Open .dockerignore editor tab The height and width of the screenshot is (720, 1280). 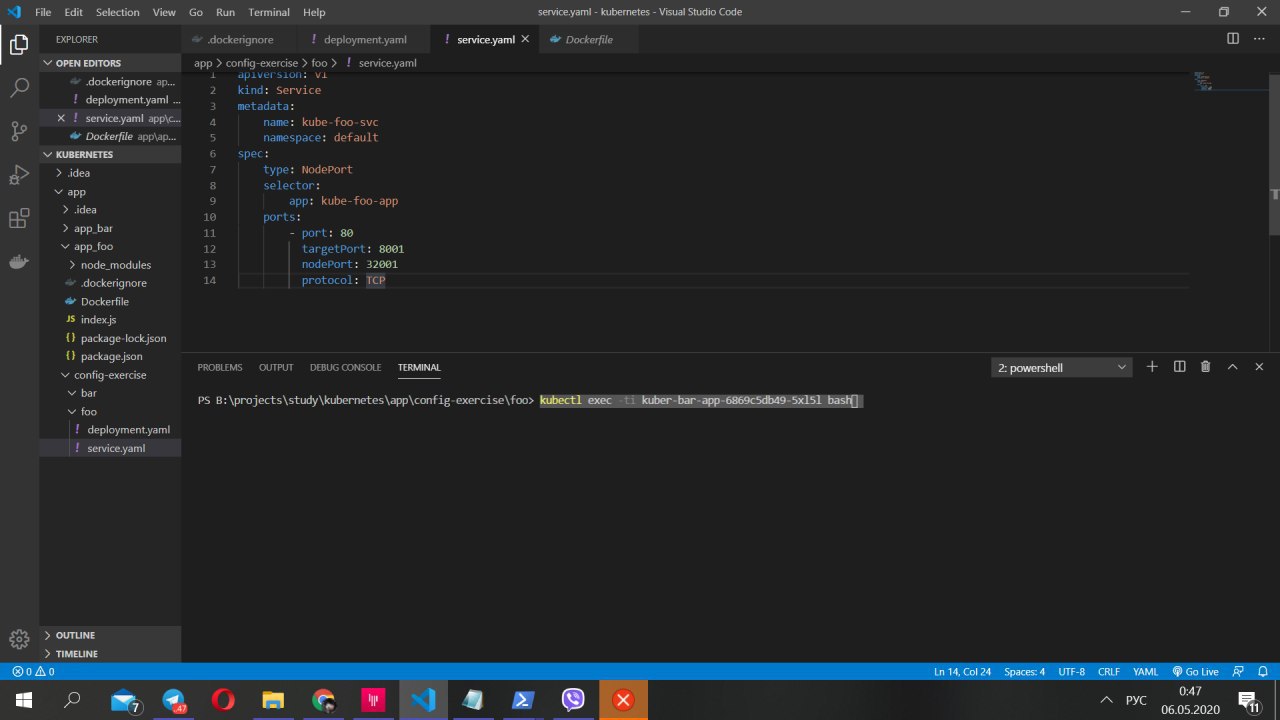241,39
